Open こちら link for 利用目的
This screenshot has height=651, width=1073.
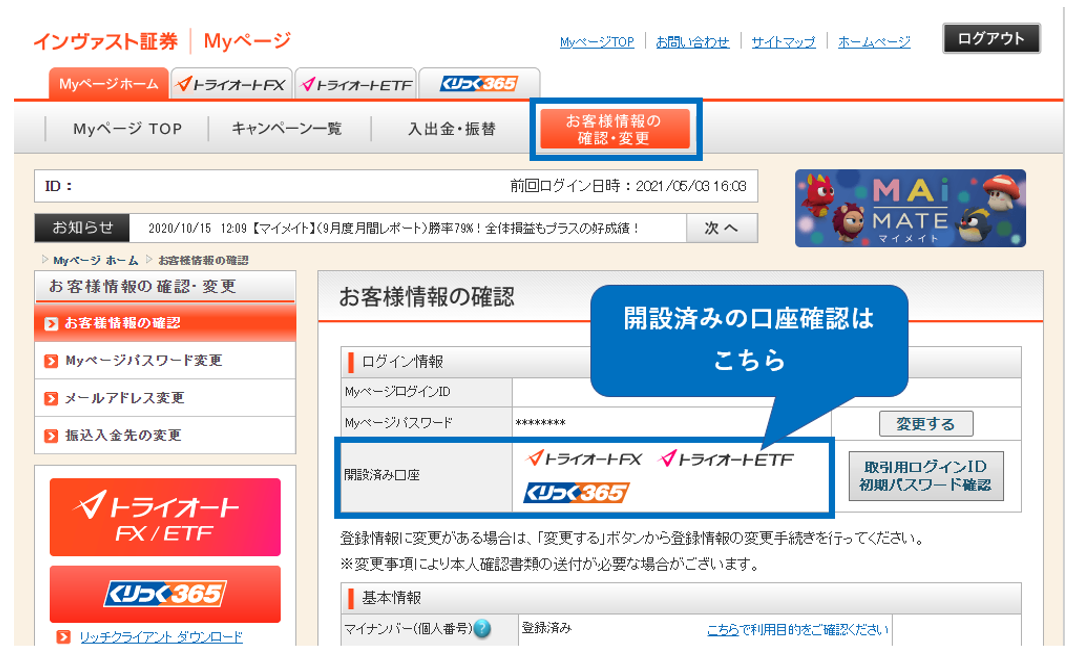coord(723,629)
